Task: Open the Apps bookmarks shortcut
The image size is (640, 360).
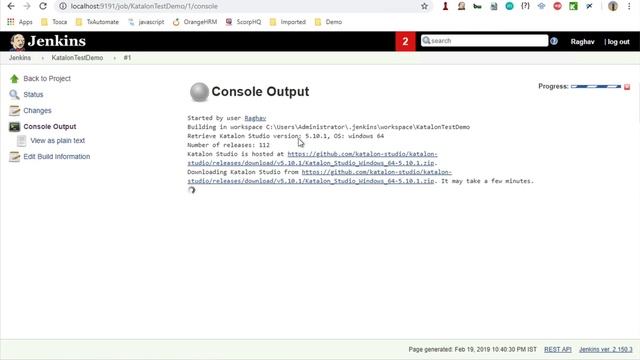Action: click(x=20, y=22)
